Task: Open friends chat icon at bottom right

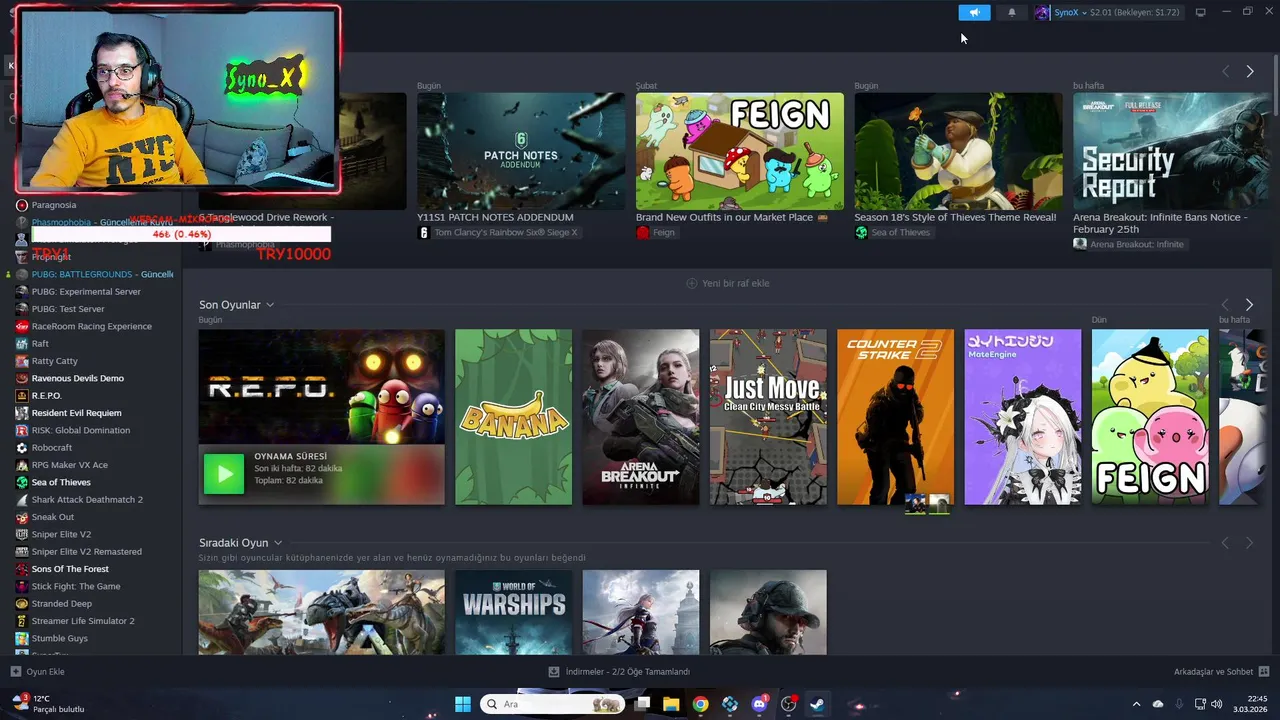Action: [x=1264, y=672]
